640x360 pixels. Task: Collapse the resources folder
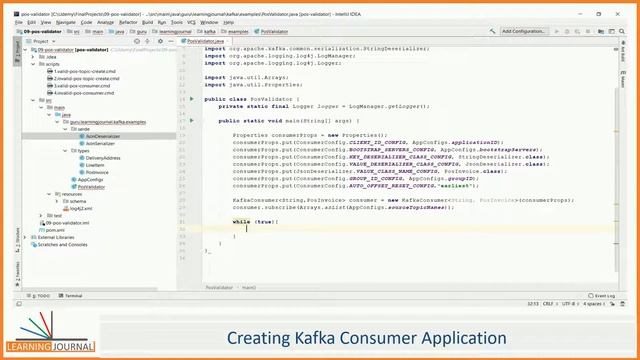(49, 194)
